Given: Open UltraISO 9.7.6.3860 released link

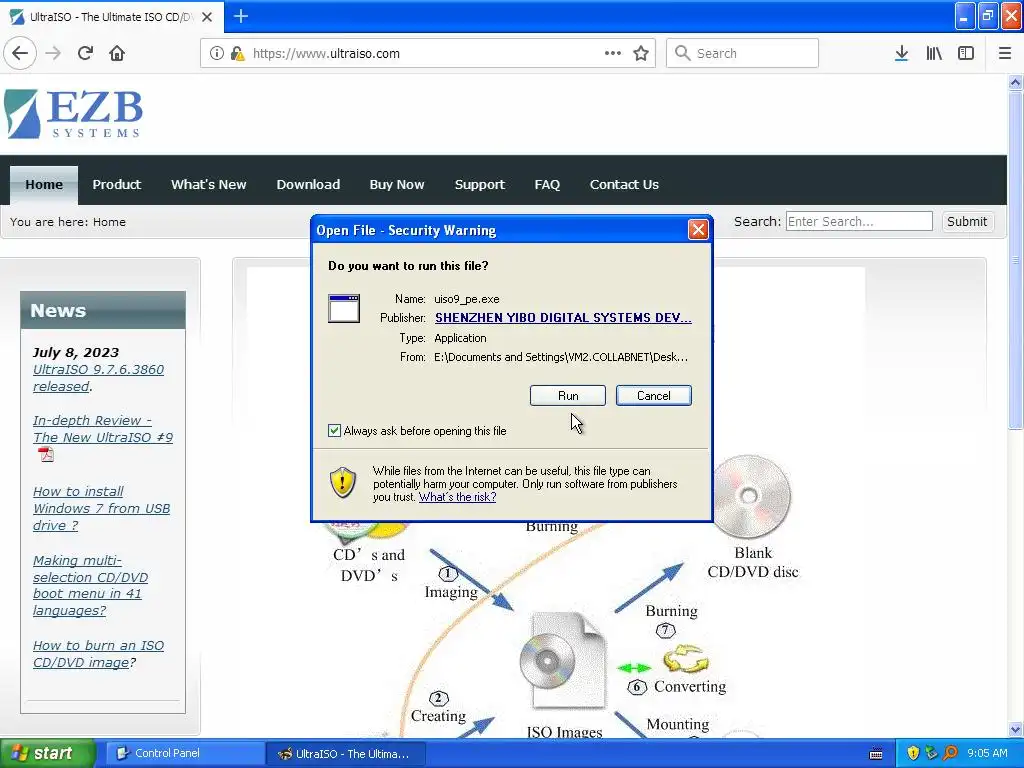Looking at the screenshot, I should point(98,377).
